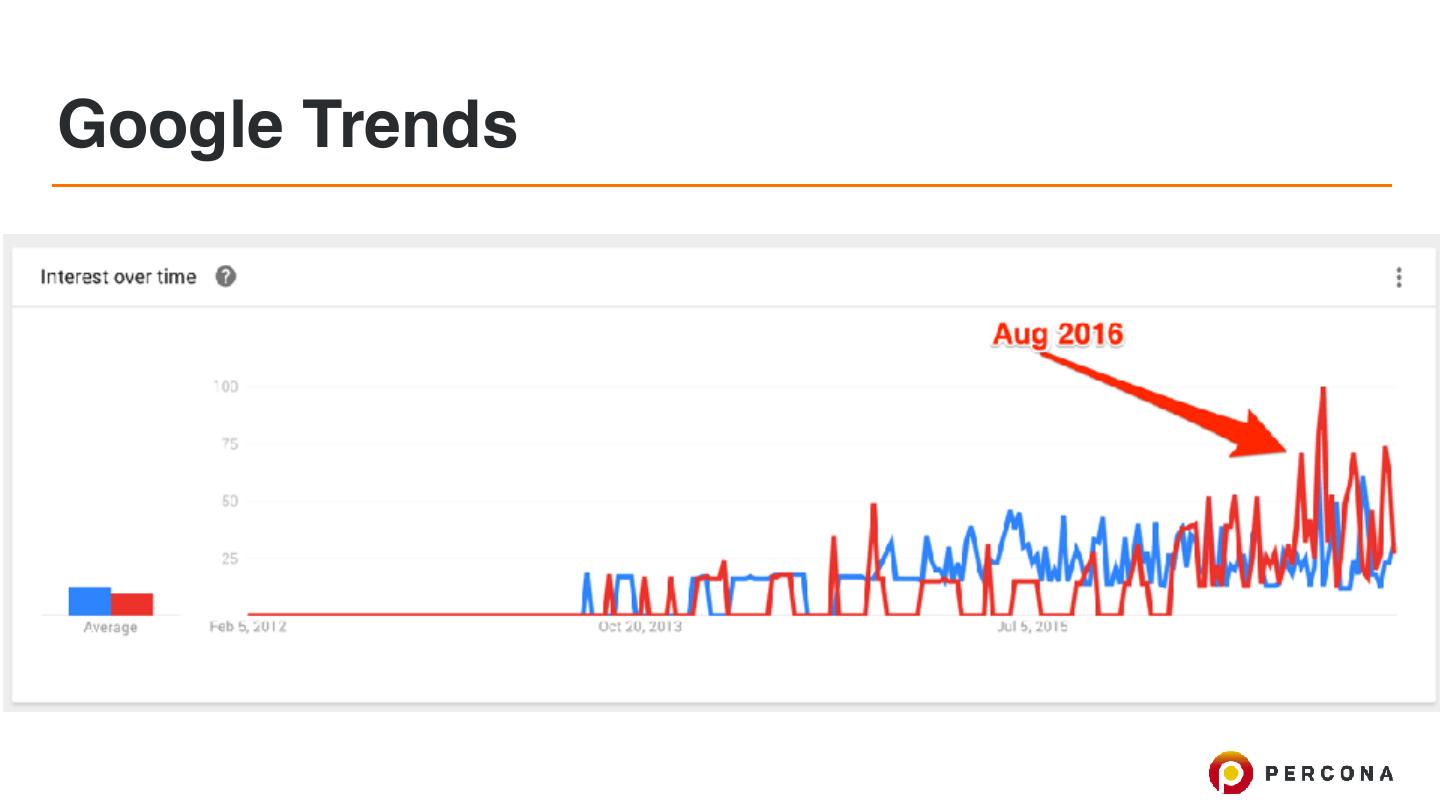Image resolution: width=1440 pixels, height=810 pixels.
Task: Click the 25 value on the y-axis
Action: coord(228,558)
